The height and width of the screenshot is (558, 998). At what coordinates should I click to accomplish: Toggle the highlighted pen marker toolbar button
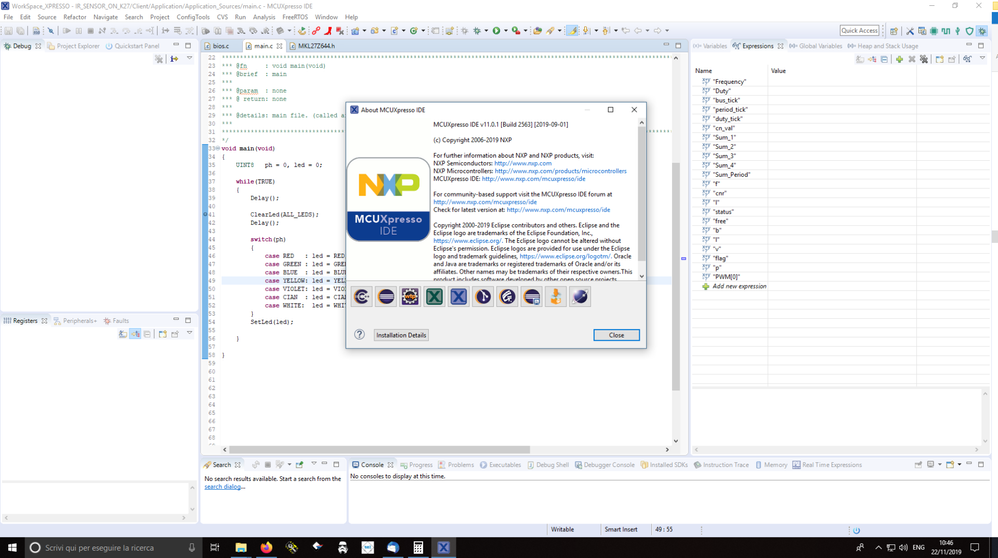tap(572, 31)
